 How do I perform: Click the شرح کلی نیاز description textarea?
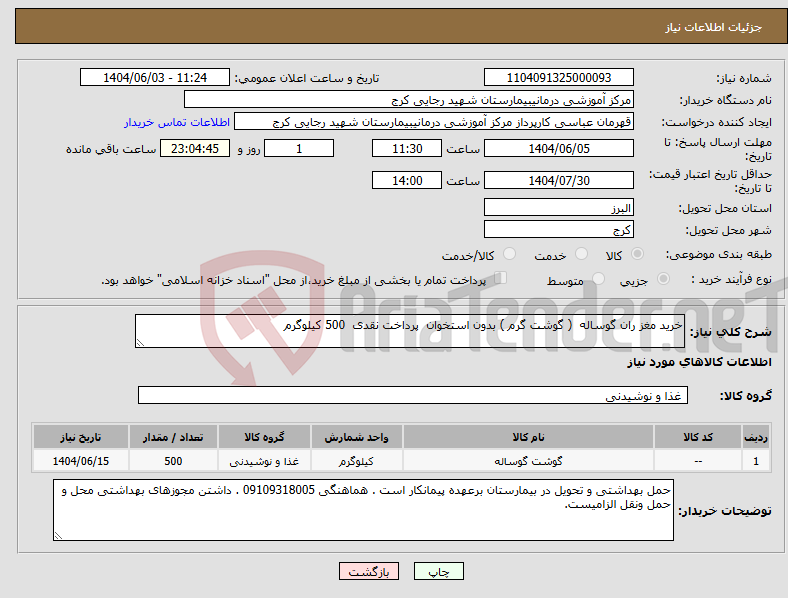[x=410, y=331]
